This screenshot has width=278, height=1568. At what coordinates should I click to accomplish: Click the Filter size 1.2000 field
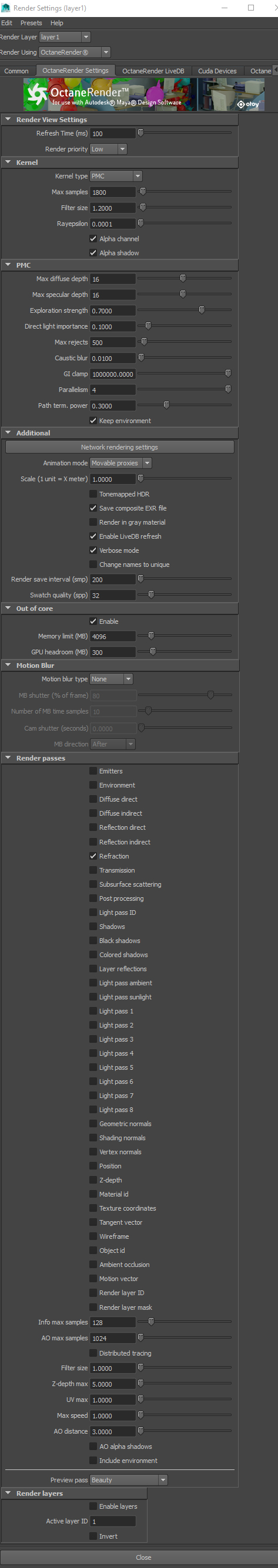(113, 208)
